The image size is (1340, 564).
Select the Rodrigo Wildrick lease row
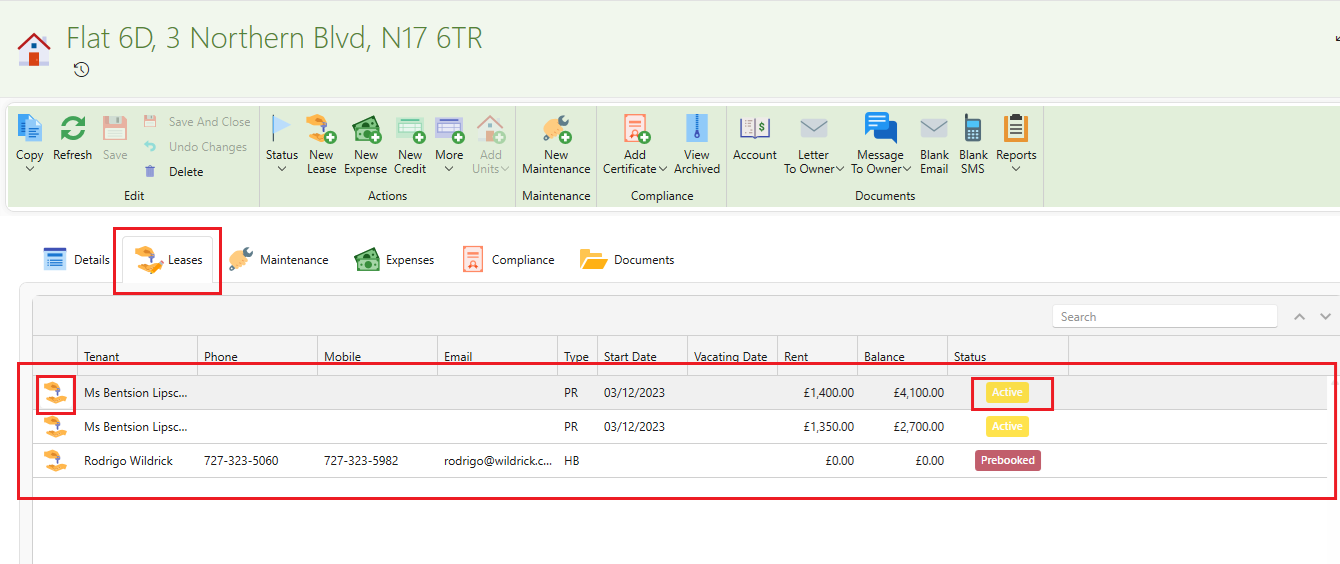click(129, 461)
